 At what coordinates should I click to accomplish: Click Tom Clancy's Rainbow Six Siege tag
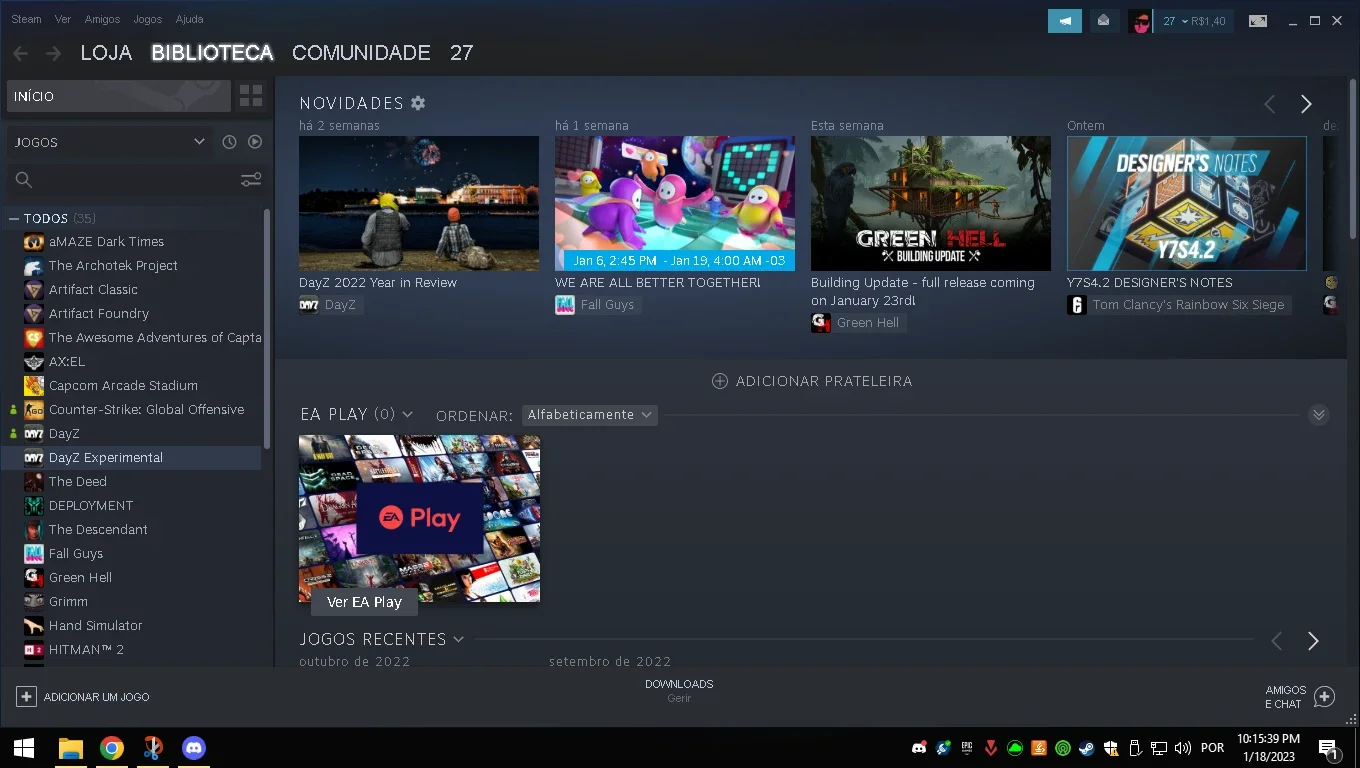point(1178,305)
